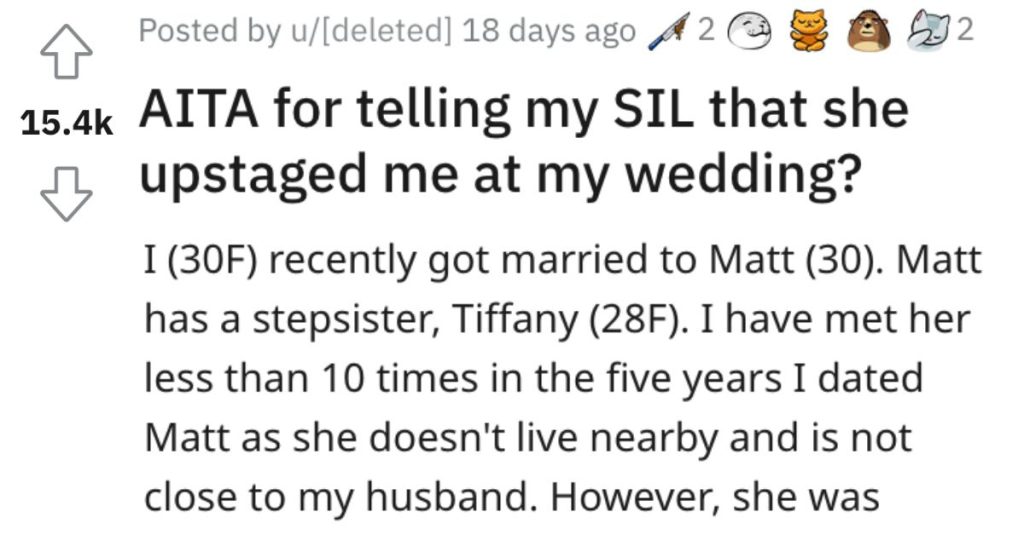Select the 15.4k vote score

[67, 123]
